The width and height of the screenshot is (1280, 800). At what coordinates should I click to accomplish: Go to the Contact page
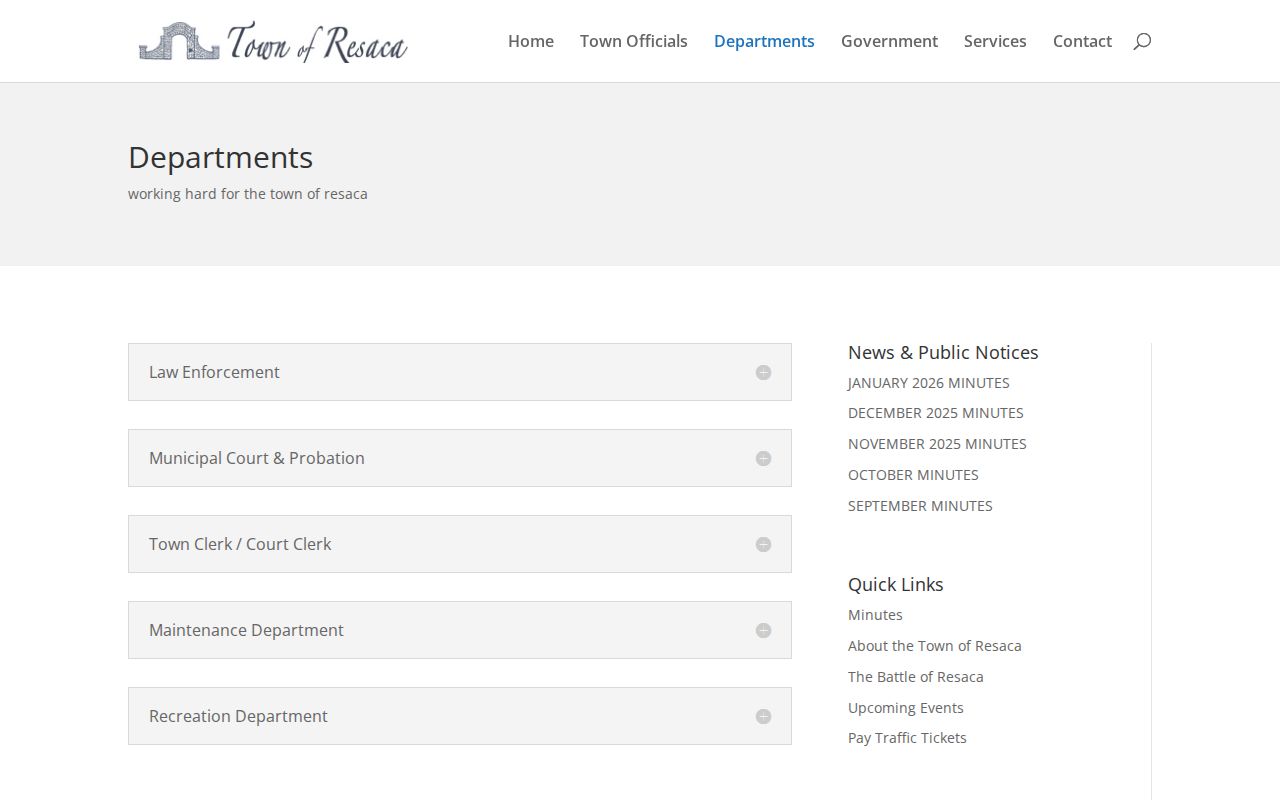(x=1082, y=41)
